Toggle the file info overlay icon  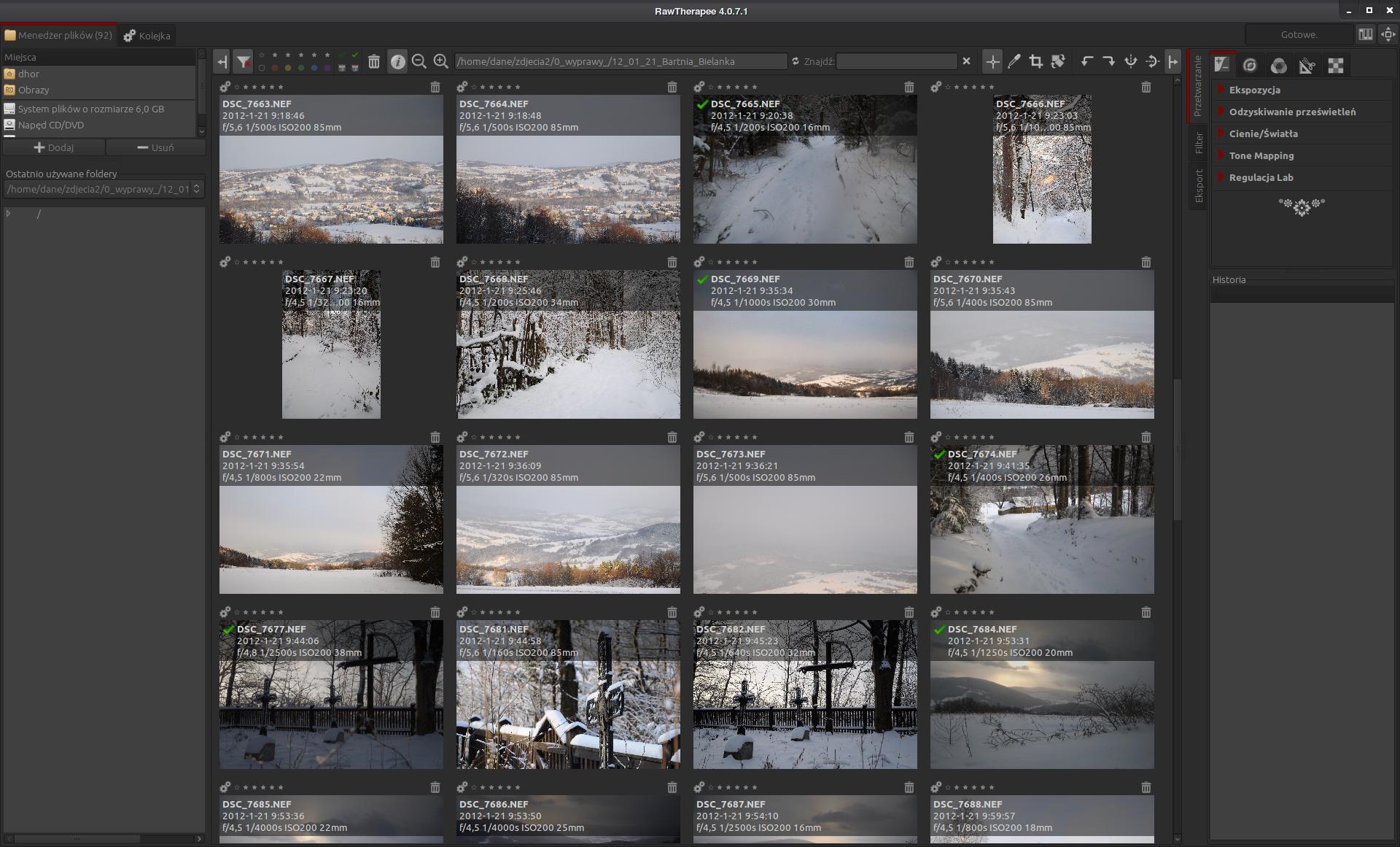click(397, 61)
